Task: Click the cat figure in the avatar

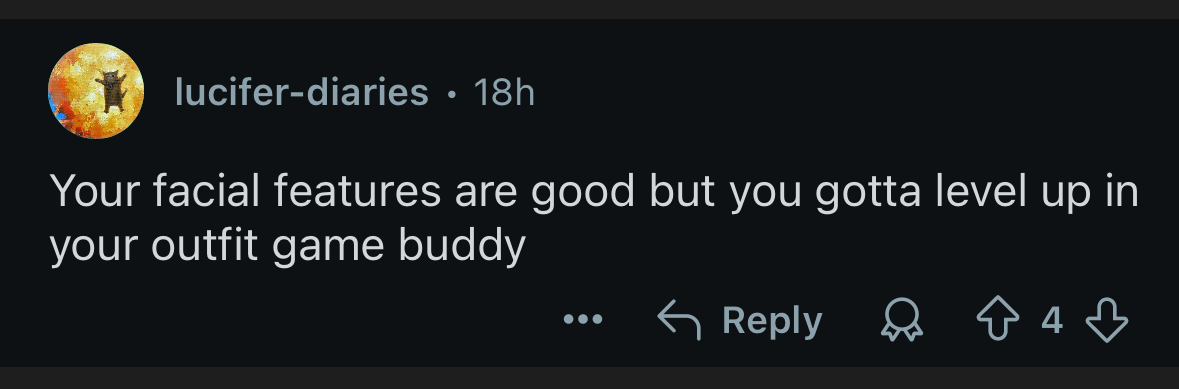Action: [x=111, y=90]
